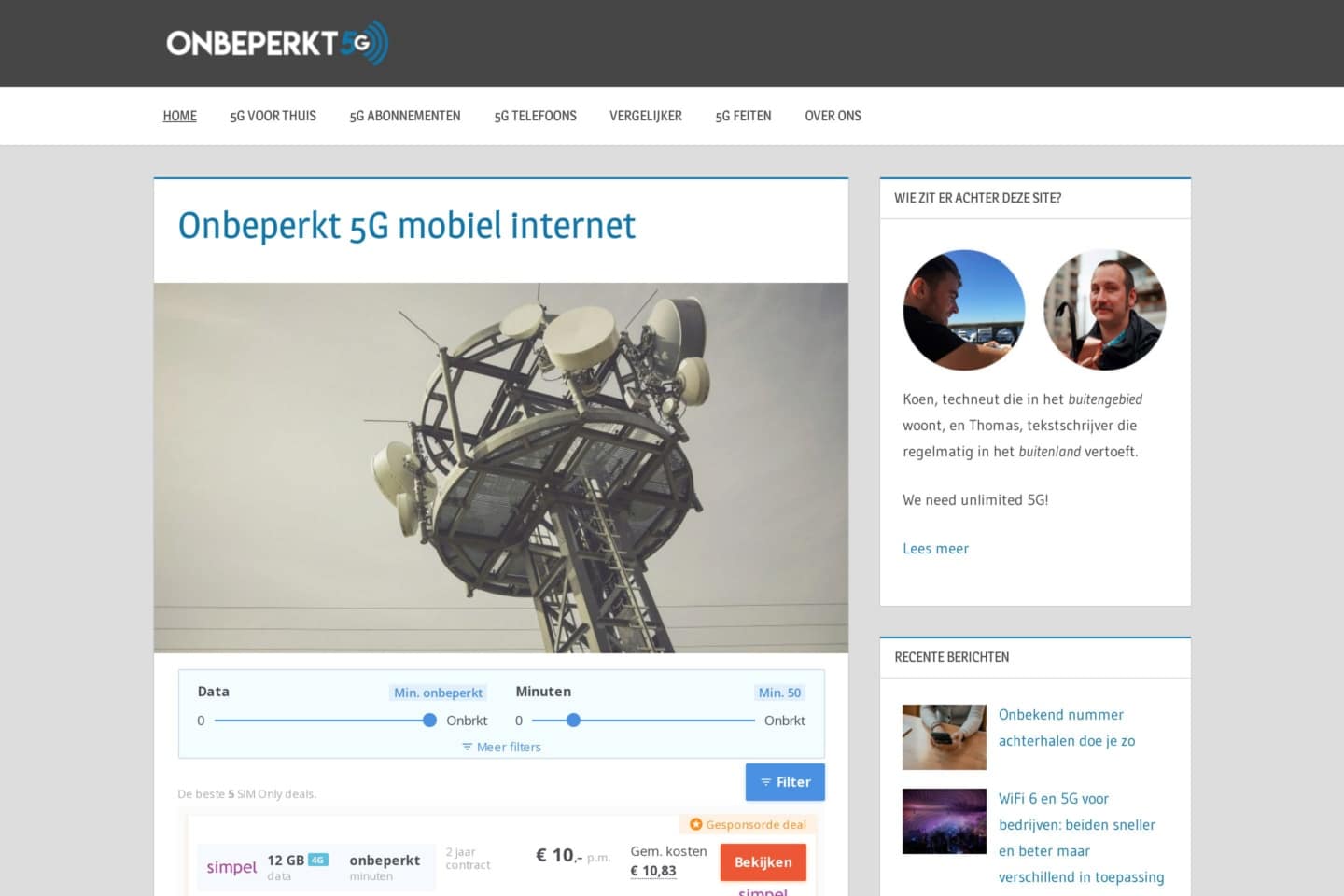Viewport: 1344px width, 896px height.
Task: Open the 5G VOOR THUIS menu
Action: coord(273,116)
